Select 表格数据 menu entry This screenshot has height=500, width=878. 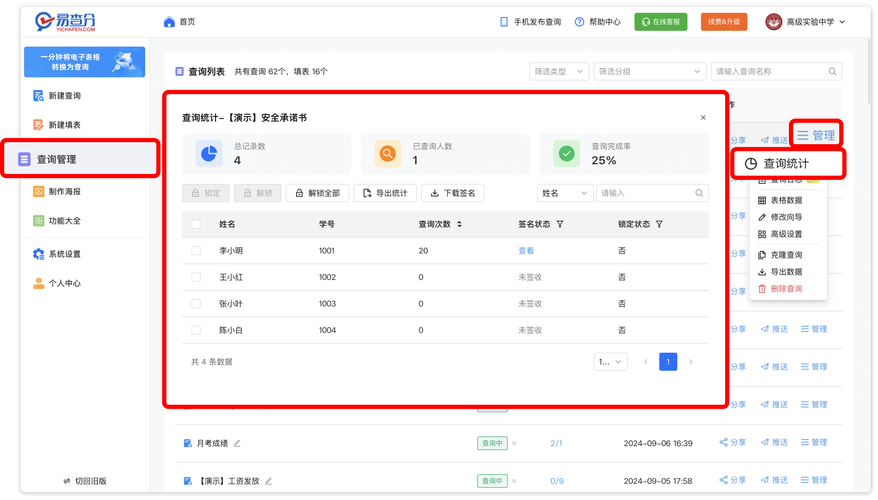781,200
